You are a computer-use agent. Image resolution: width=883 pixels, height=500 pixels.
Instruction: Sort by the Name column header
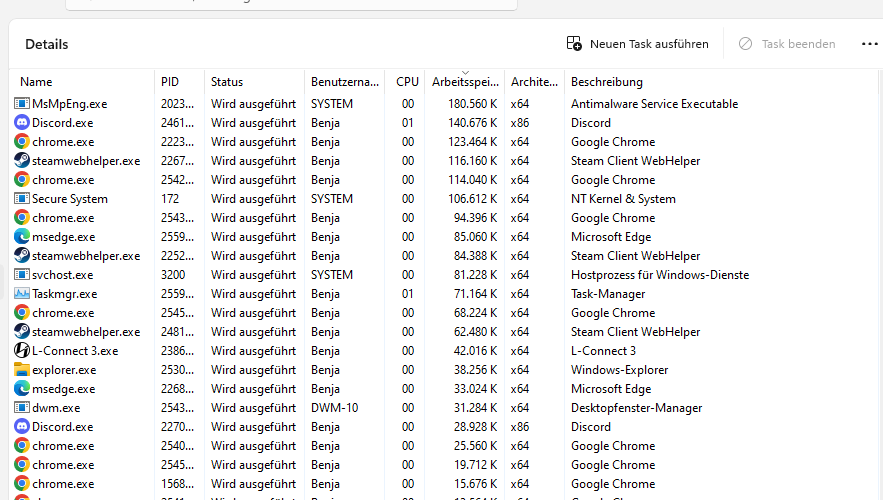point(36,82)
